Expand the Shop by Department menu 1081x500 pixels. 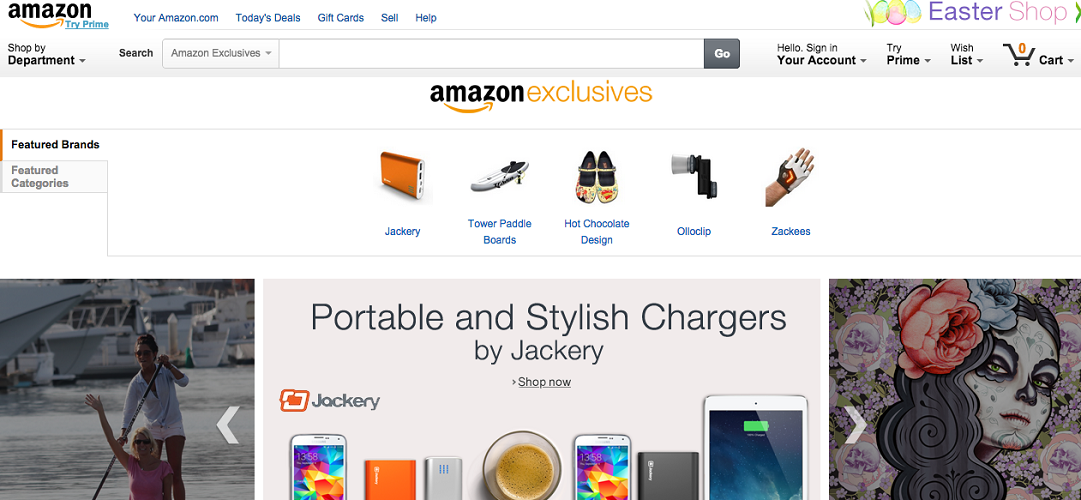pos(46,54)
